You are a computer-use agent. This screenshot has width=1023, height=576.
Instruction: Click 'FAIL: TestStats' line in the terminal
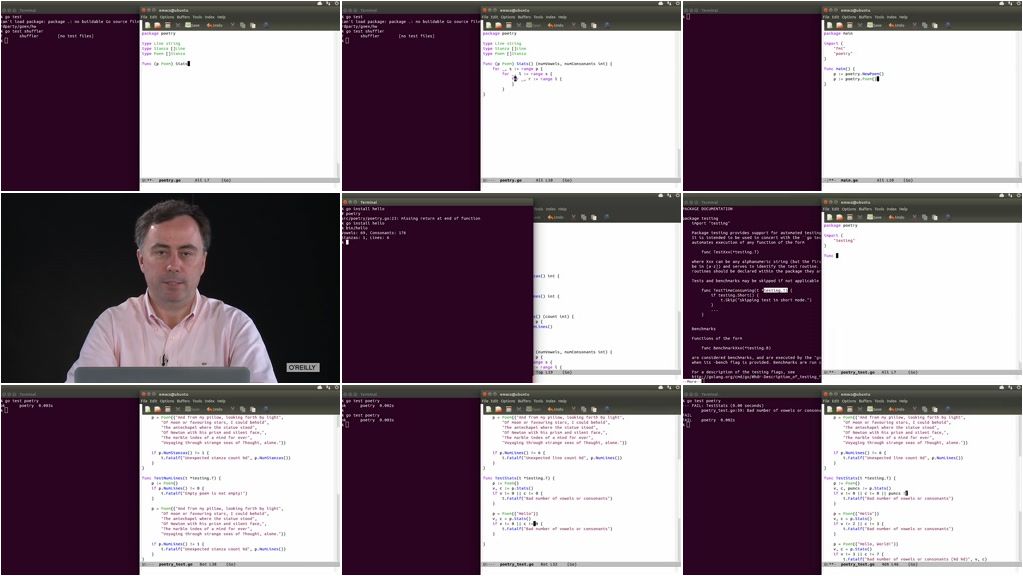[723, 406]
